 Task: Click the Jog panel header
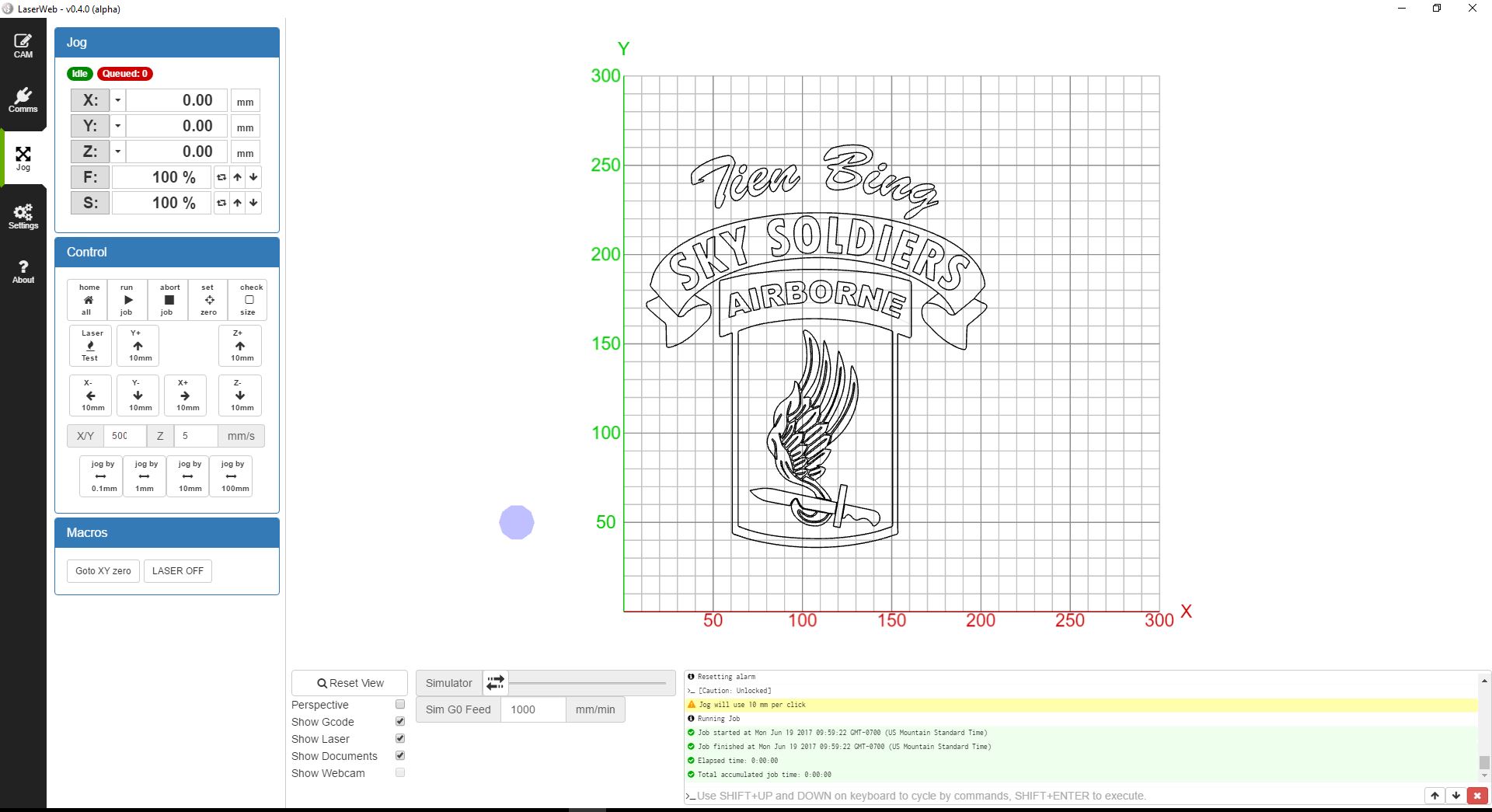pyautogui.click(x=167, y=43)
